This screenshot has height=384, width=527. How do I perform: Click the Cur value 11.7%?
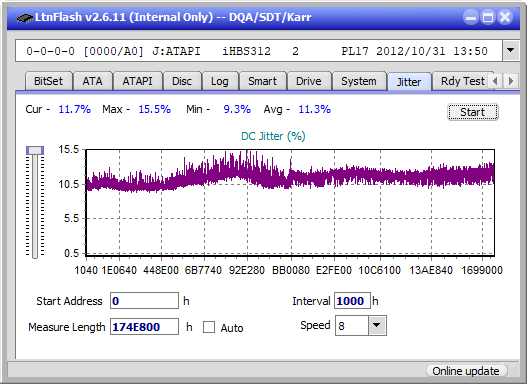[75, 109]
